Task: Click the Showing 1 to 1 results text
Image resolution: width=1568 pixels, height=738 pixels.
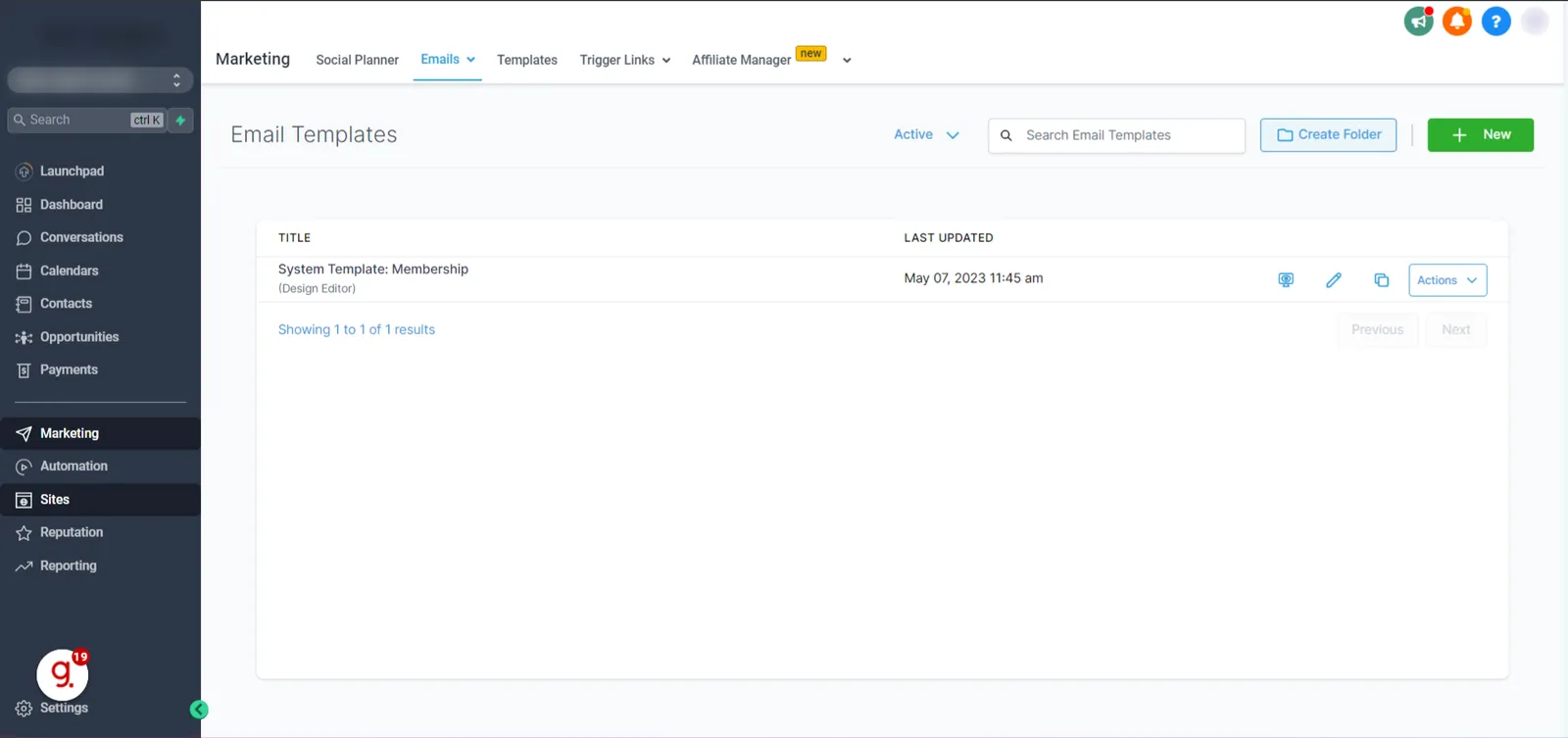Action: [357, 329]
